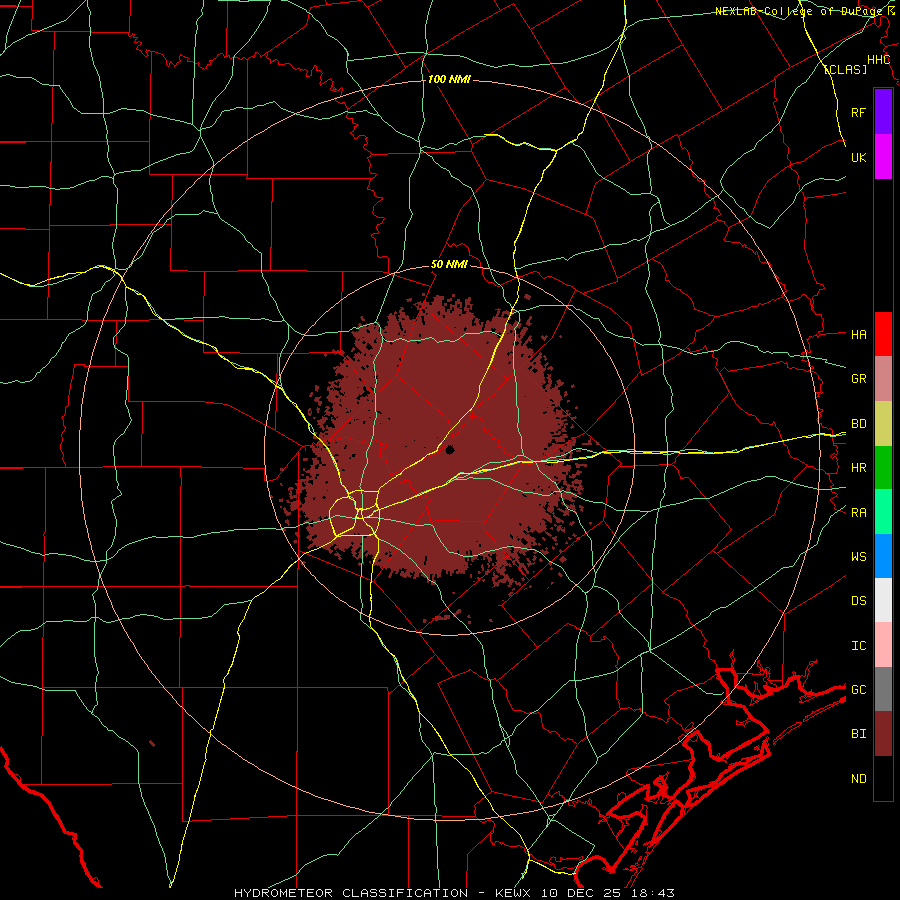Click the HYDROMETEOR CLASSIFICATION title text
This screenshot has width=900, height=900.
[x=351, y=893]
